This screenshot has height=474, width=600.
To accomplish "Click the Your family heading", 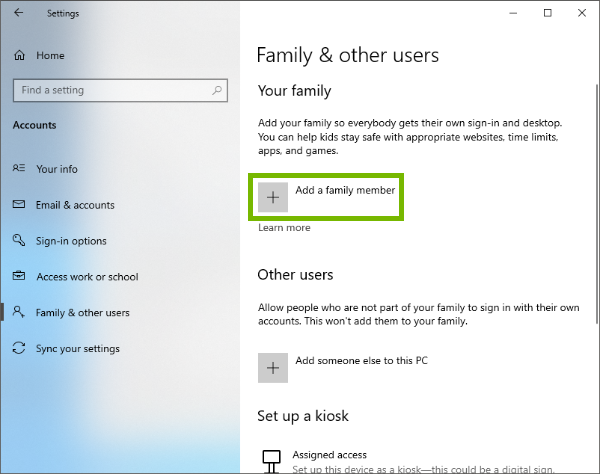I will point(294,91).
